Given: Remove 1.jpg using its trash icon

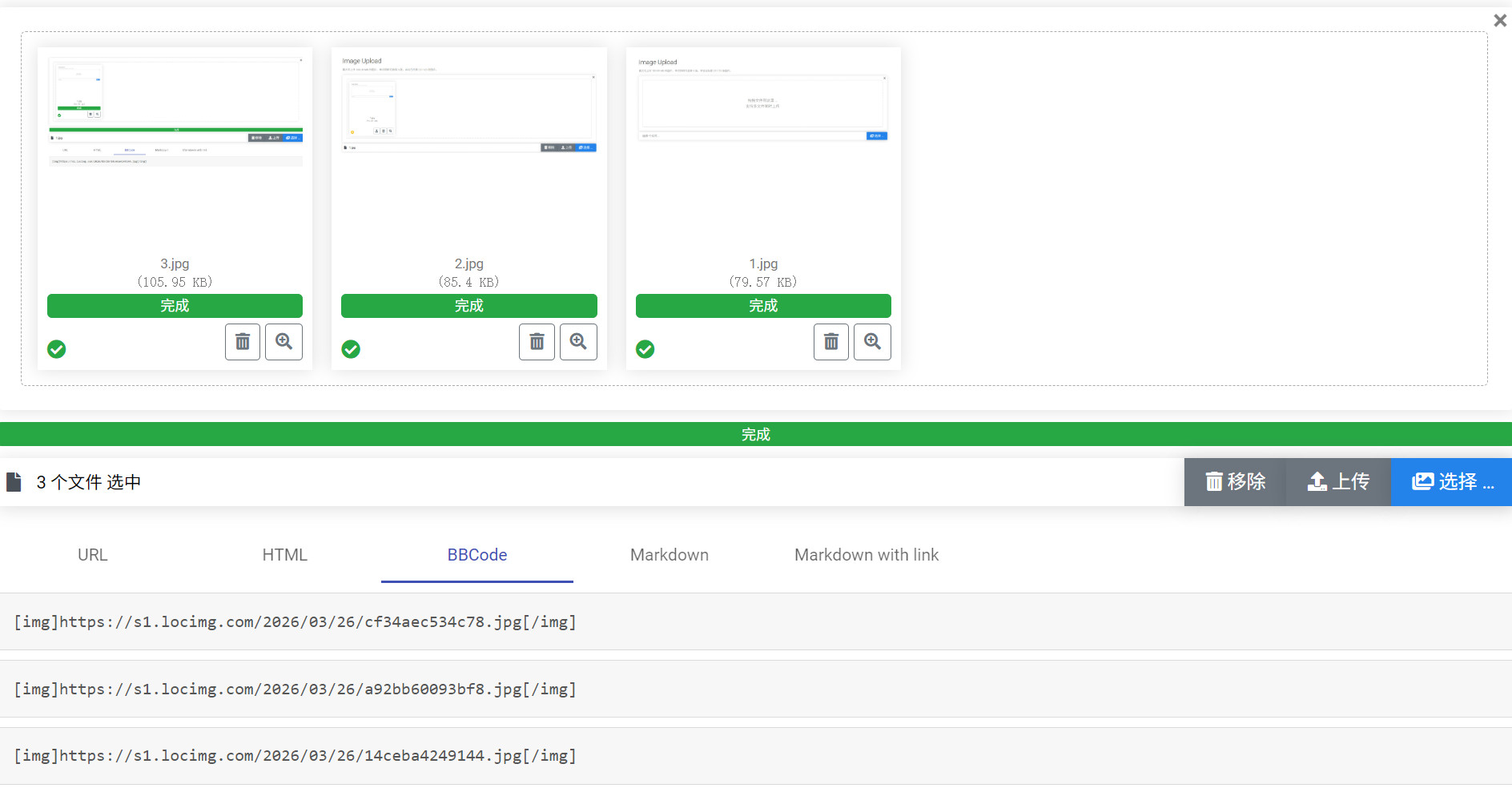Looking at the screenshot, I should click(831, 342).
